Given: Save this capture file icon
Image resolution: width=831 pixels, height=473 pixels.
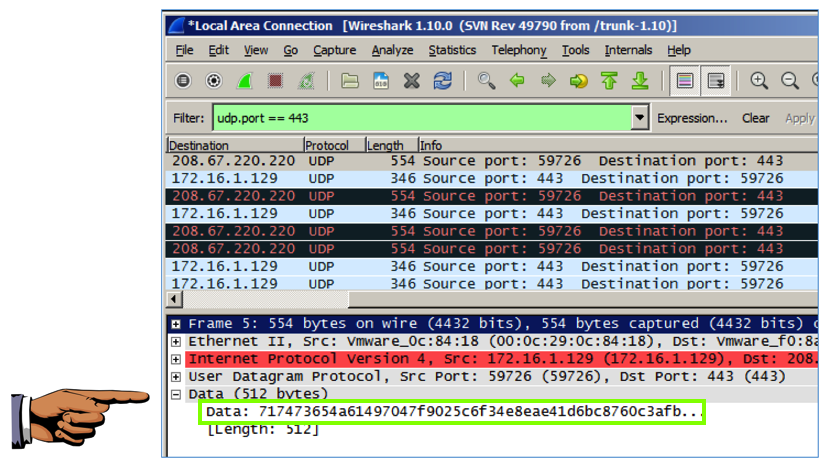Looking at the screenshot, I should pos(381,81).
